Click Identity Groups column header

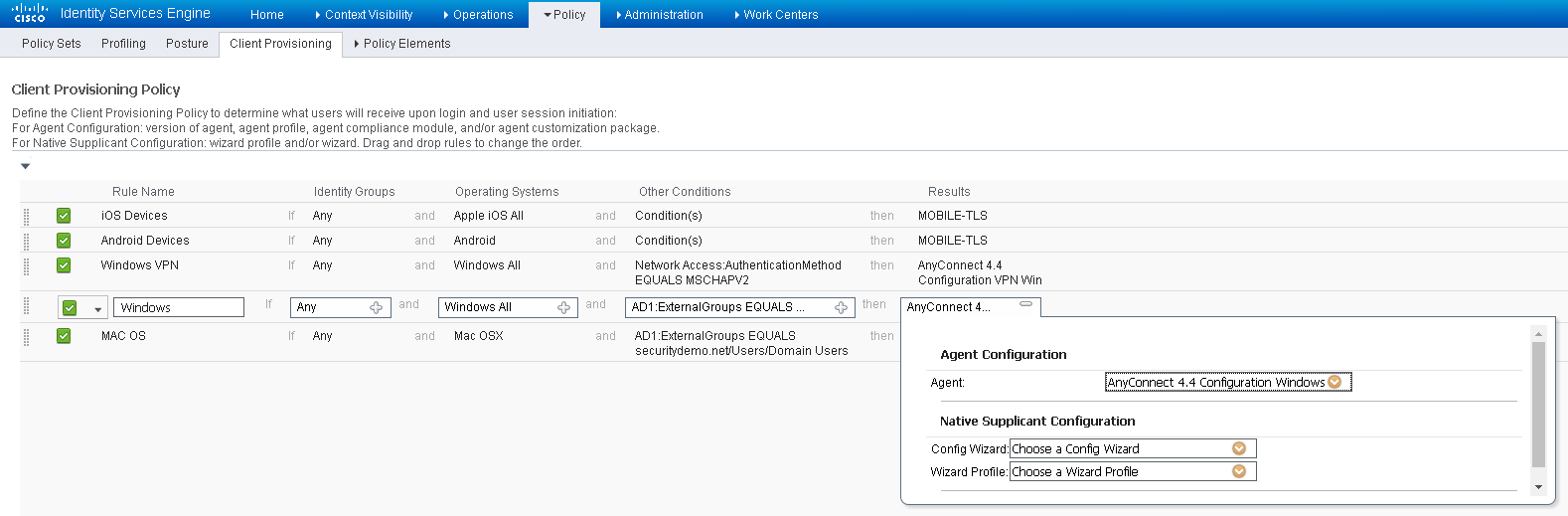coord(355,192)
